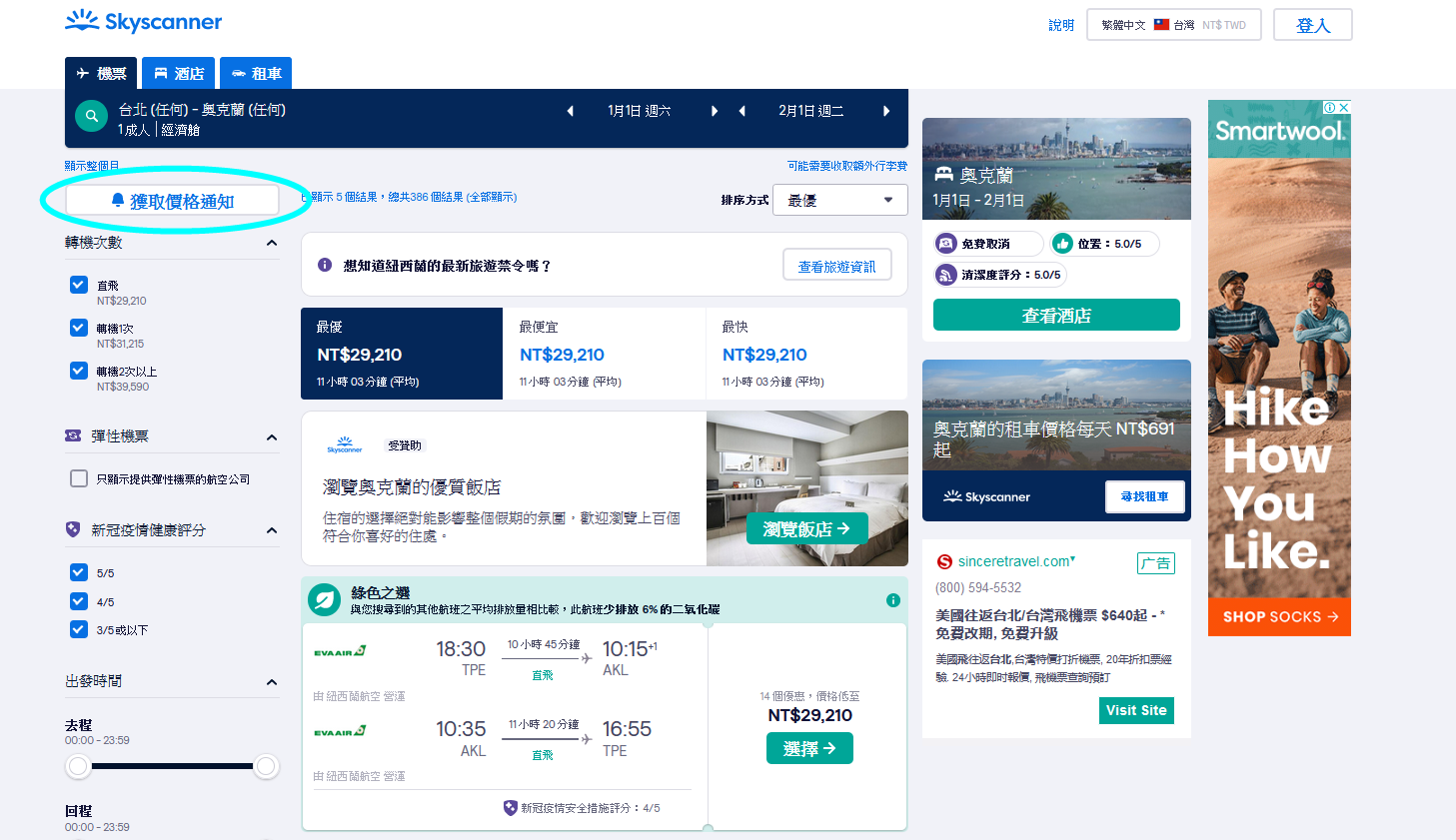Click the view hotels button for Auckland
Viewport: 1456px width, 840px height.
point(1056,315)
